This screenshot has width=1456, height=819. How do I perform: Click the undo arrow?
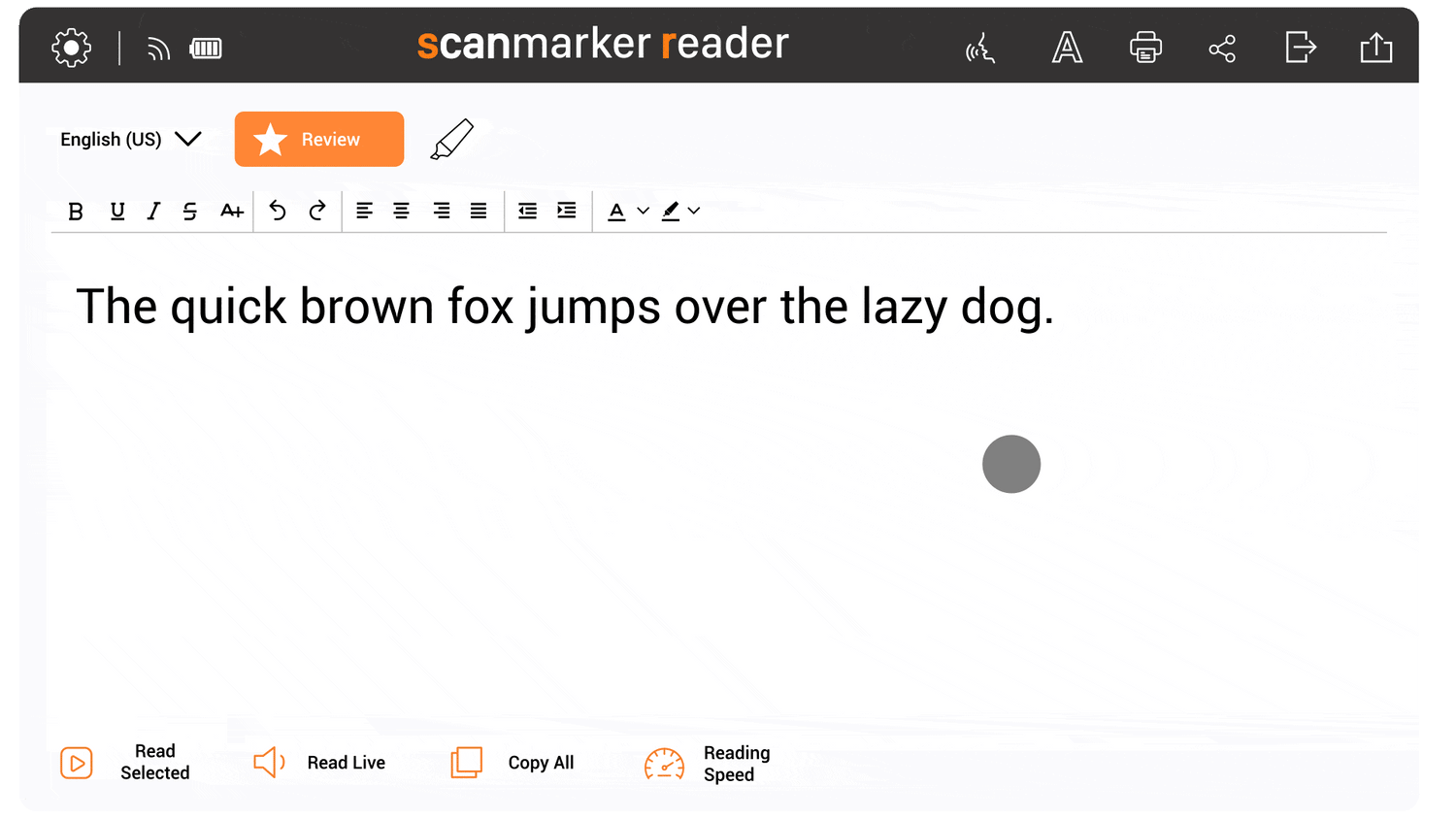tap(278, 211)
